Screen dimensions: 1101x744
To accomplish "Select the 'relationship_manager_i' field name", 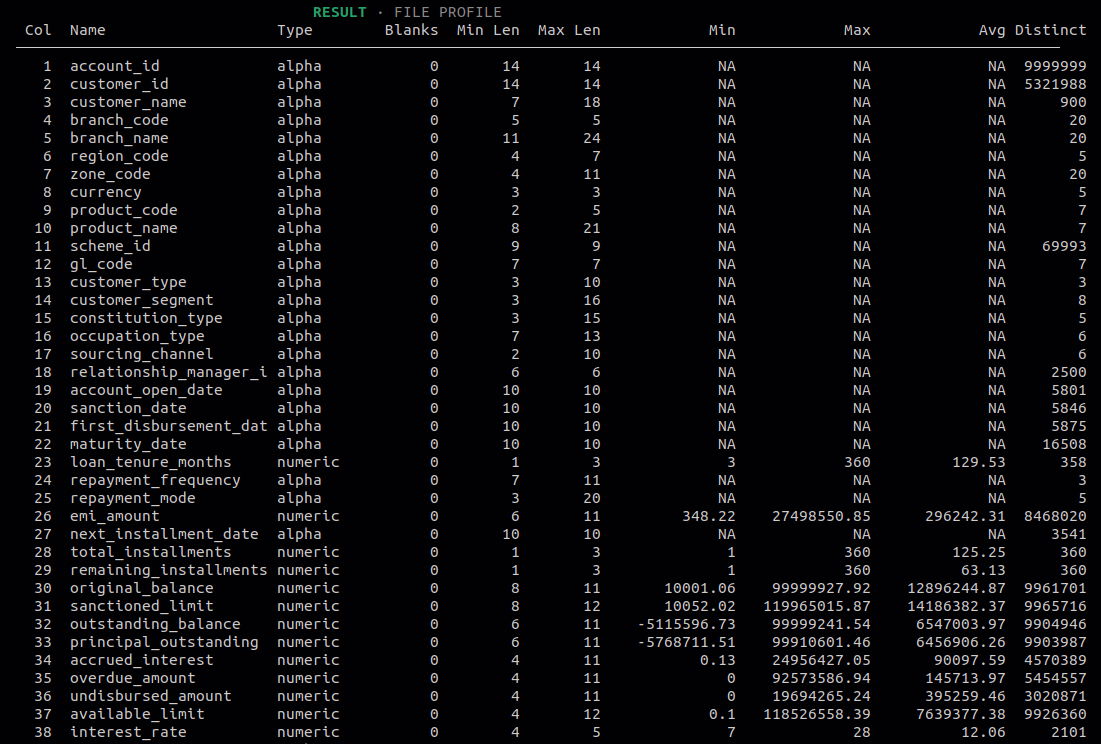I will click(169, 372).
